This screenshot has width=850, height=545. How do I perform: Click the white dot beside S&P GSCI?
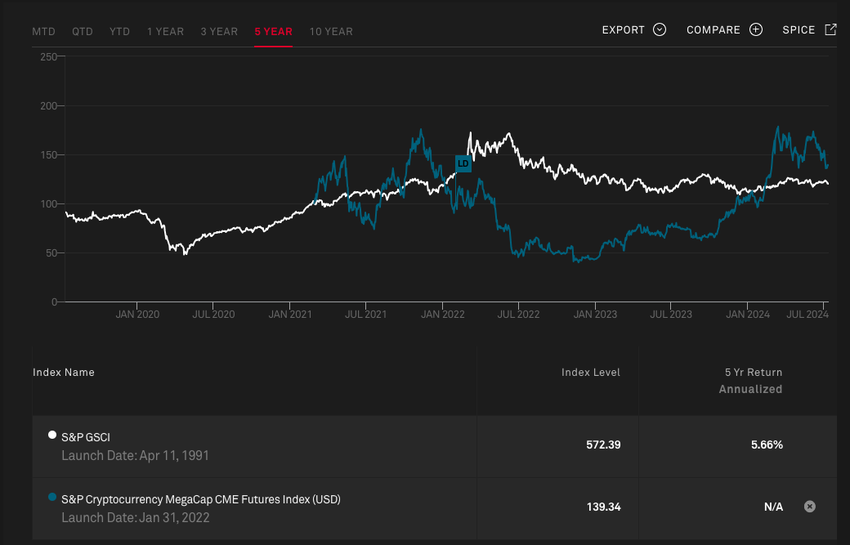tap(52, 436)
